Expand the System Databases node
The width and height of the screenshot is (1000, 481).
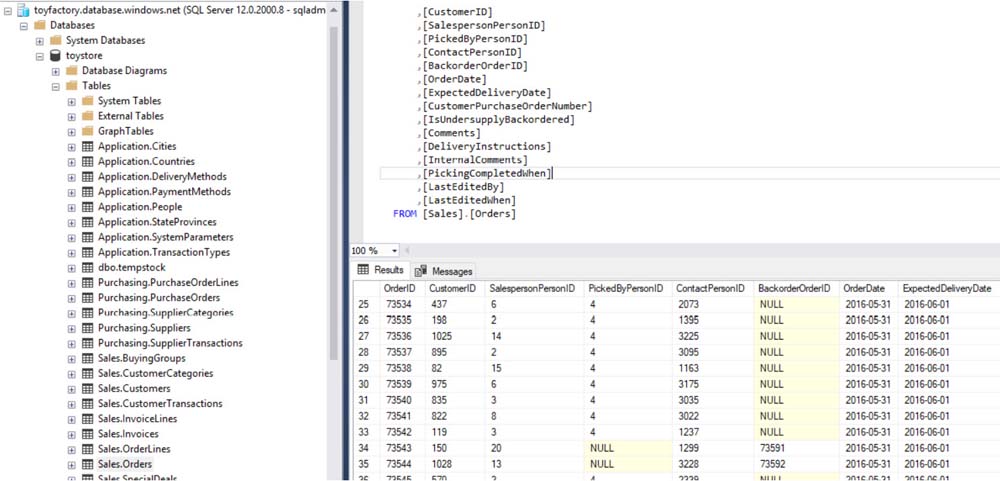coord(40,41)
